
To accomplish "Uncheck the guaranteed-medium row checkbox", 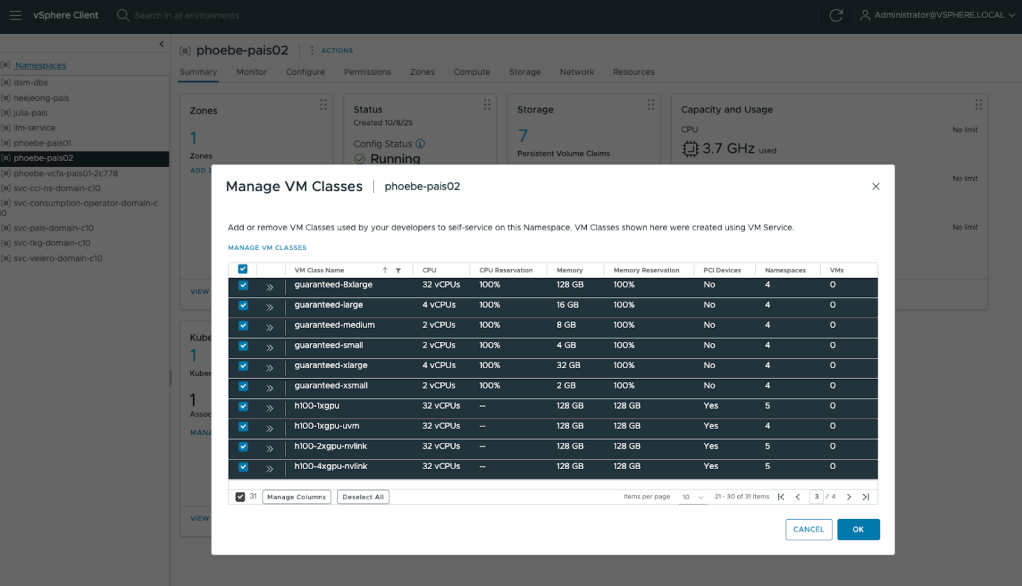I will click(x=243, y=326).
